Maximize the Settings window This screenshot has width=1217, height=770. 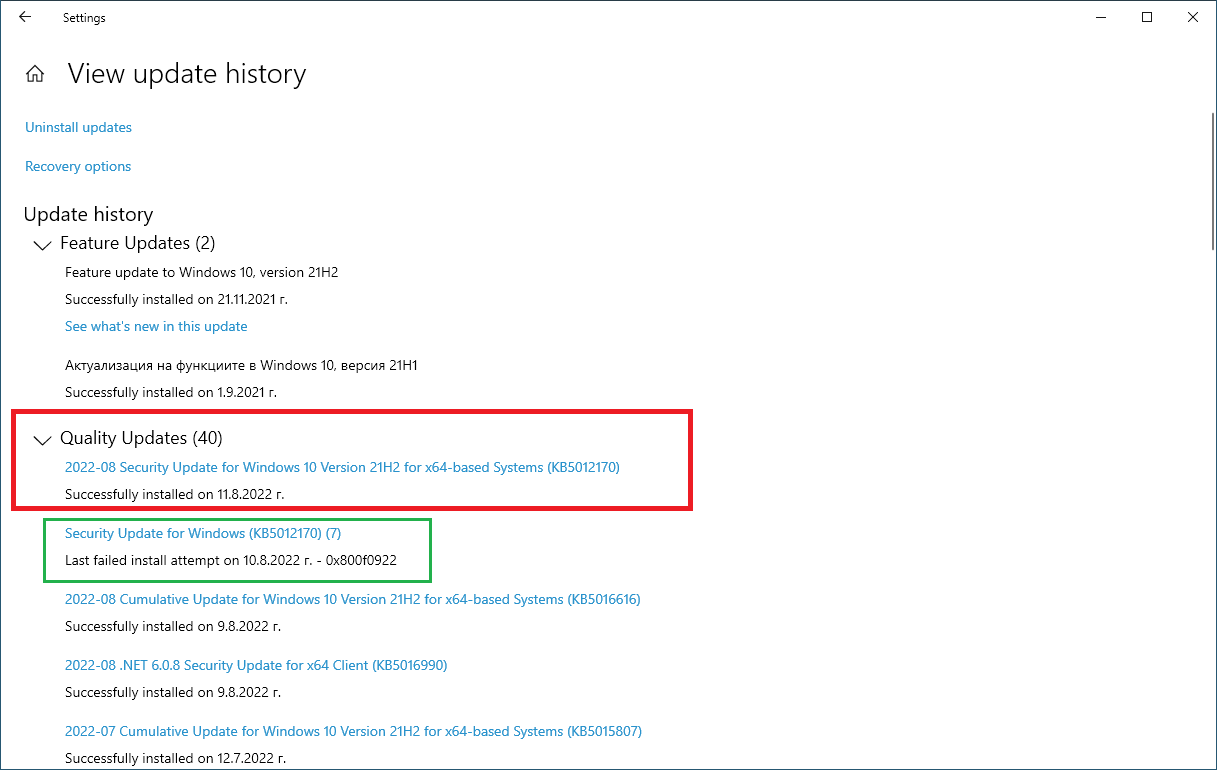(1147, 17)
